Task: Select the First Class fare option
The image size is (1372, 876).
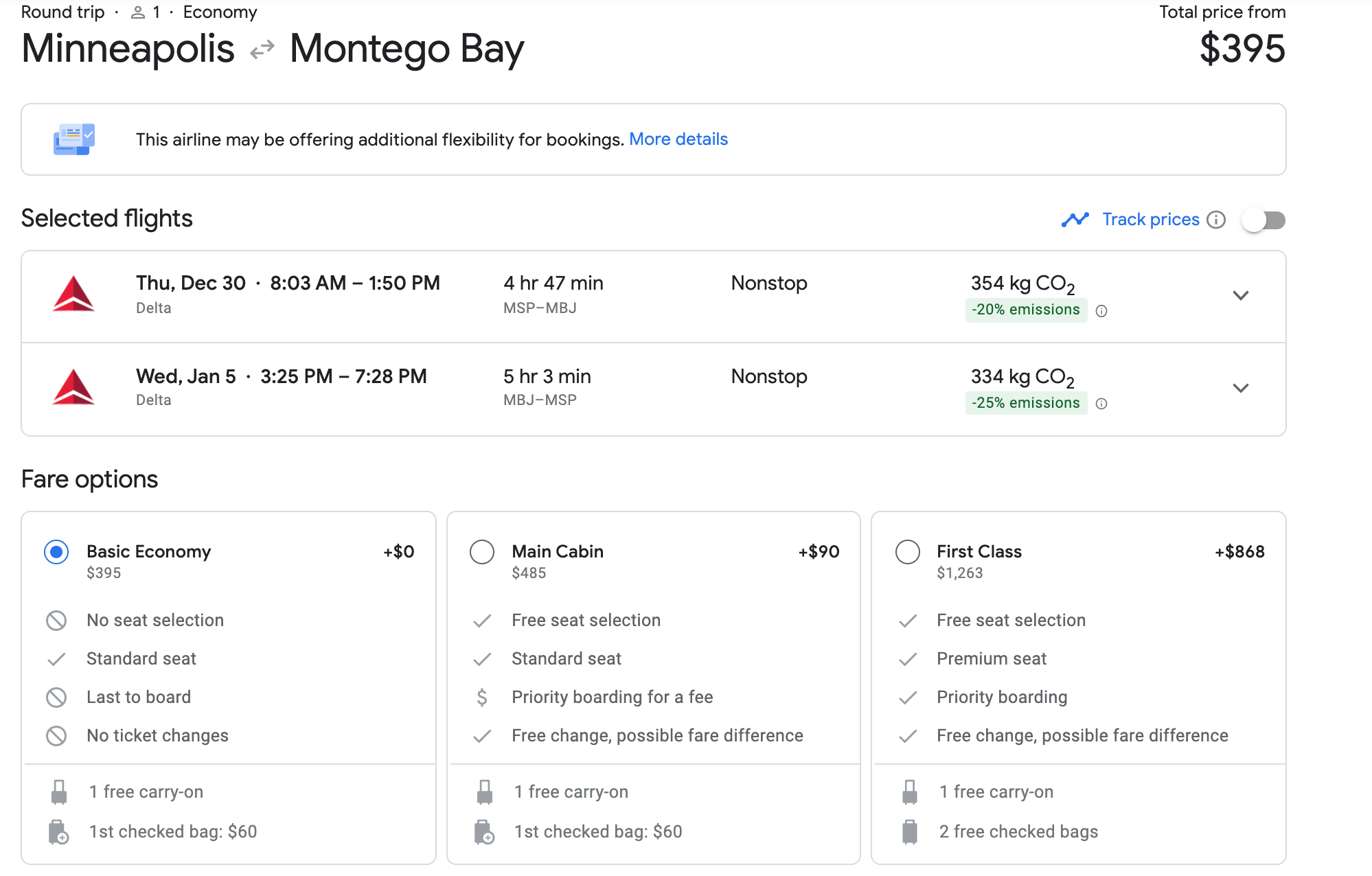Action: pos(907,552)
